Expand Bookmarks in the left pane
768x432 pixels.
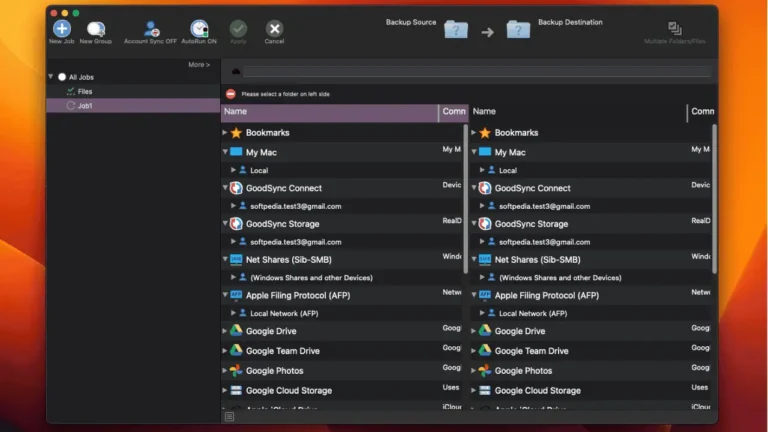225,132
